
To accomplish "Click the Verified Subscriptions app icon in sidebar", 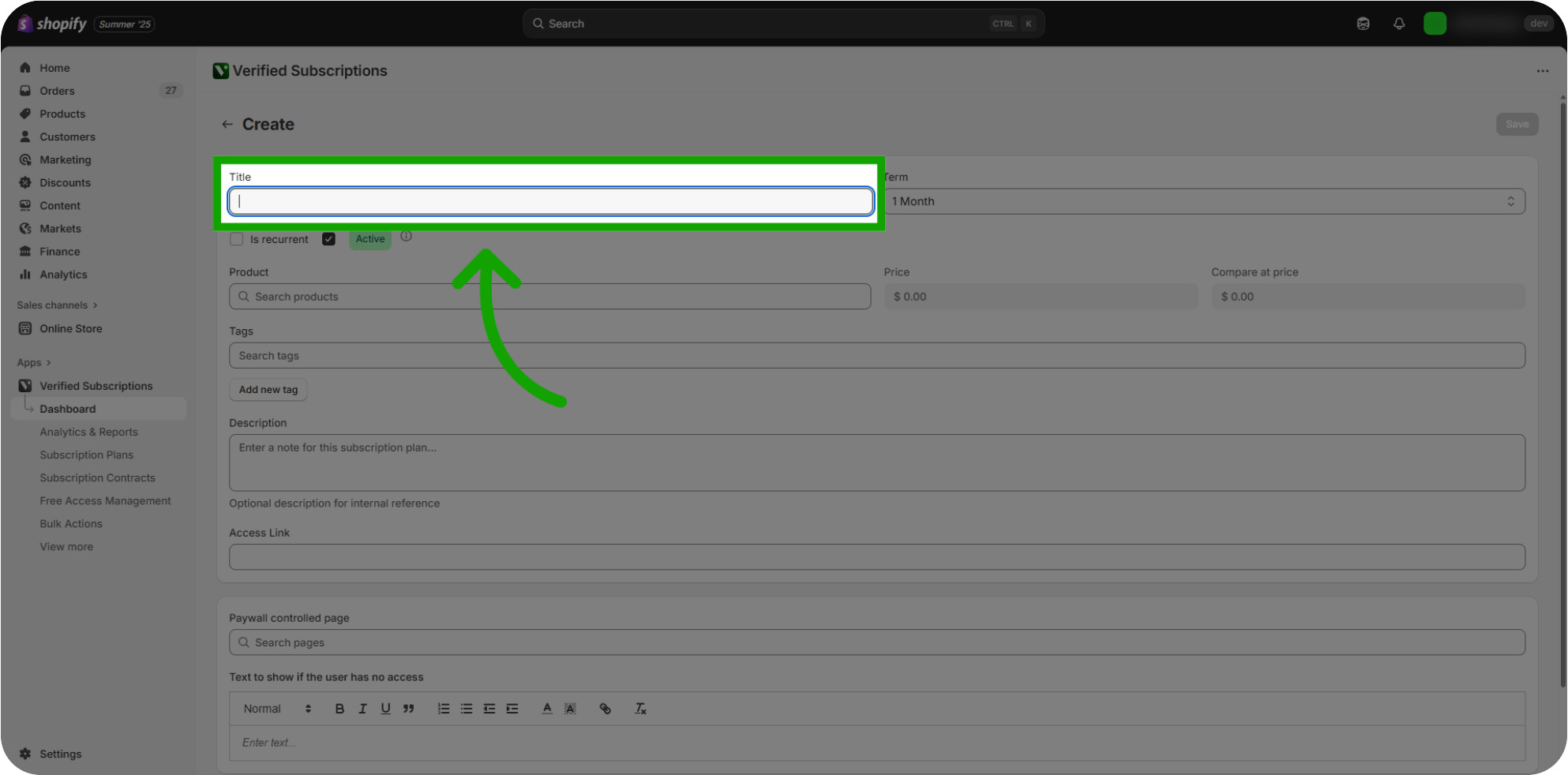I will [25, 386].
